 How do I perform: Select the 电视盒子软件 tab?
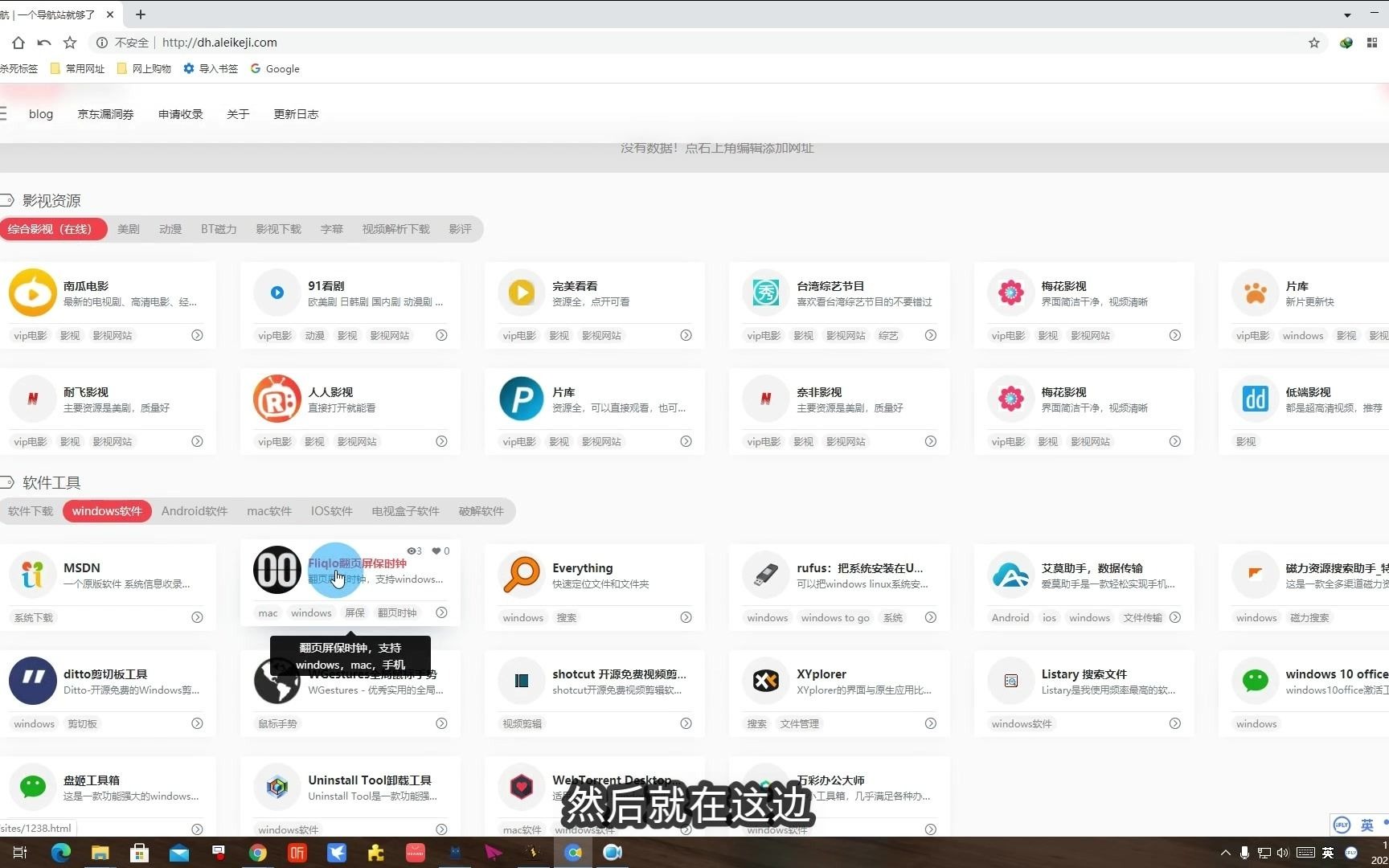click(405, 511)
